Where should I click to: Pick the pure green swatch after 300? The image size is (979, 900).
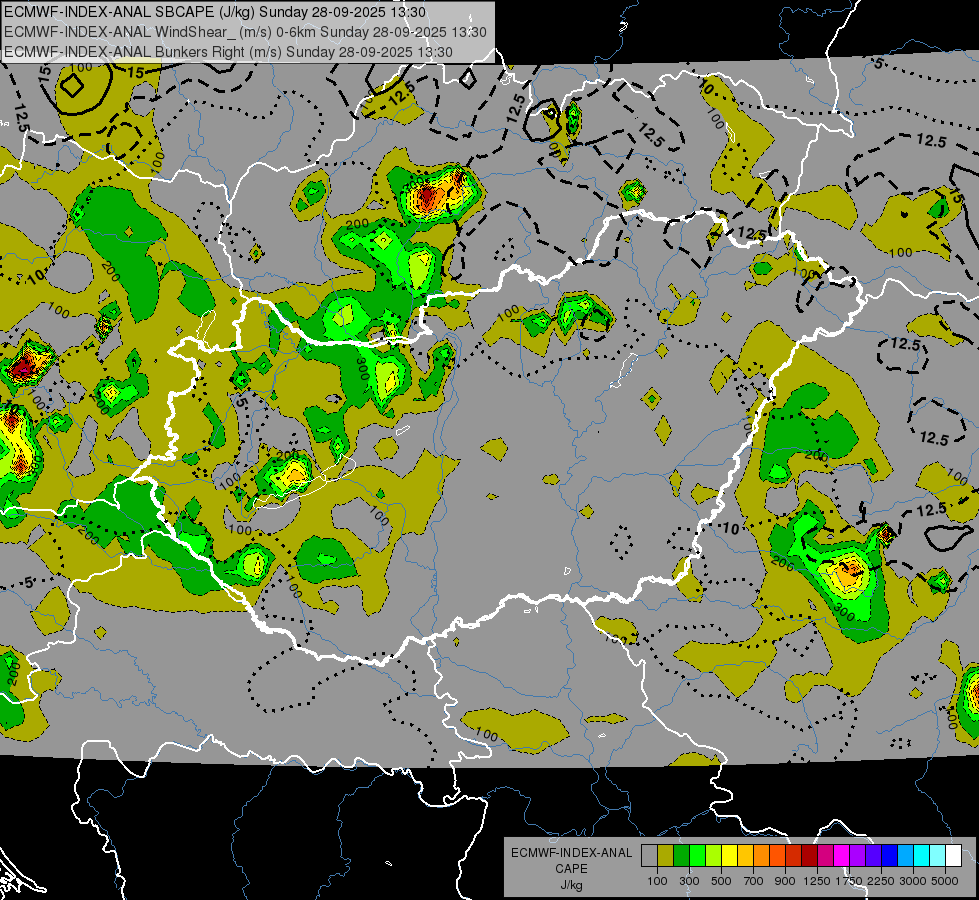pyautogui.click(x=697, y=856)
